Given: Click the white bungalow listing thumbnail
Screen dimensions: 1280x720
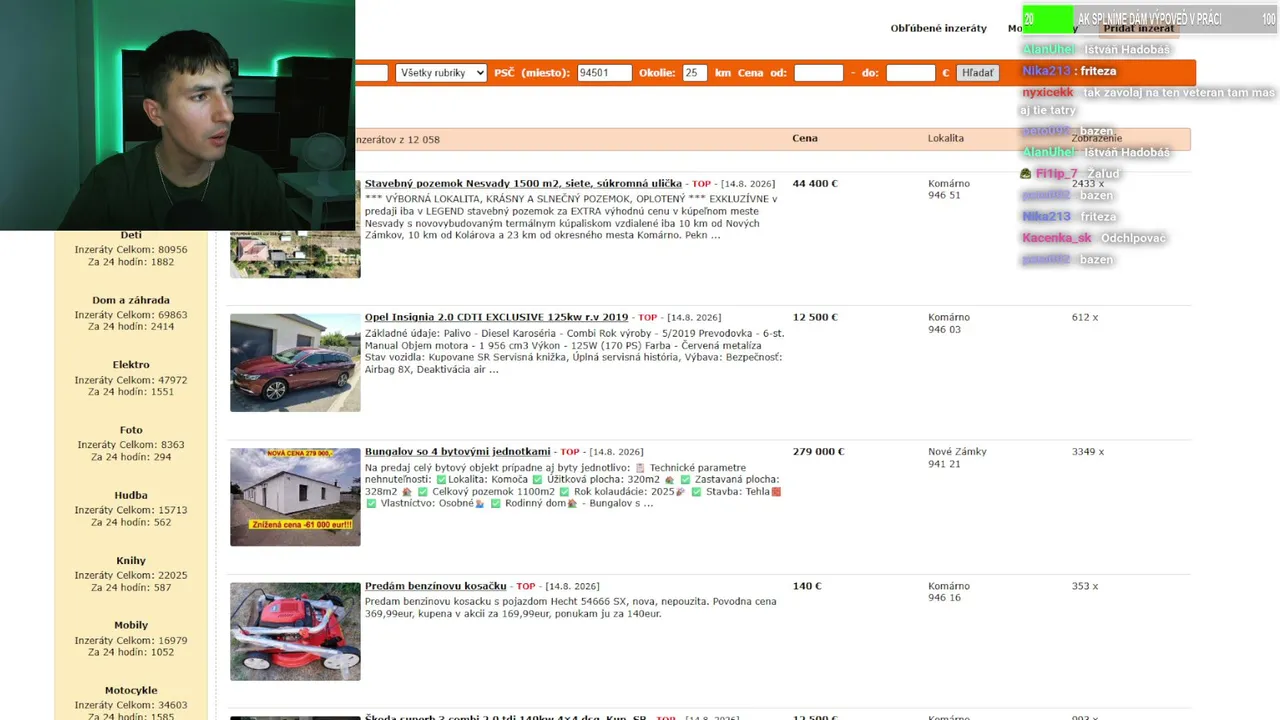Looking at the screenshot, I should 295,497.
